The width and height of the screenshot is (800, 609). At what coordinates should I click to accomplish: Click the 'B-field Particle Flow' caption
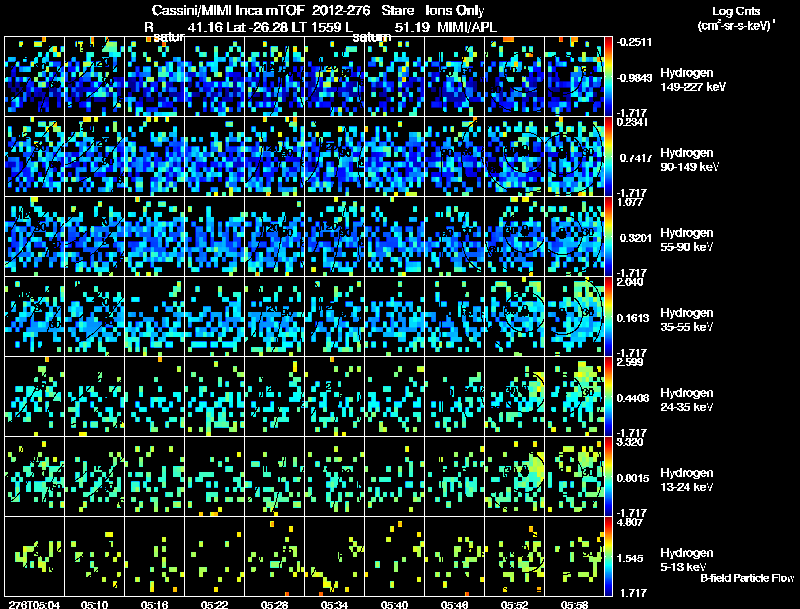pos(747,578)
